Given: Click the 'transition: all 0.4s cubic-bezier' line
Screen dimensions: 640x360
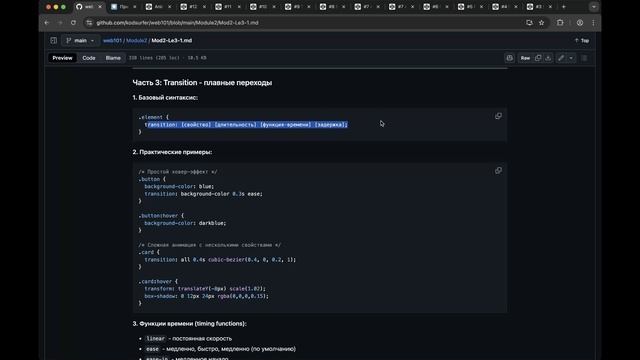Looking at the screenshot, I should point(220,260).
